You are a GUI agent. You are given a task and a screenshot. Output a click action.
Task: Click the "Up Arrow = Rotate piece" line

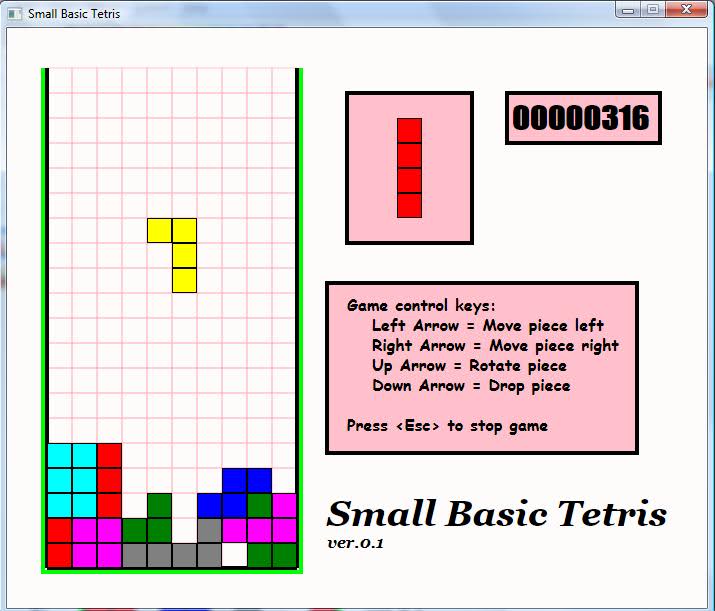(x=469, y=366)
